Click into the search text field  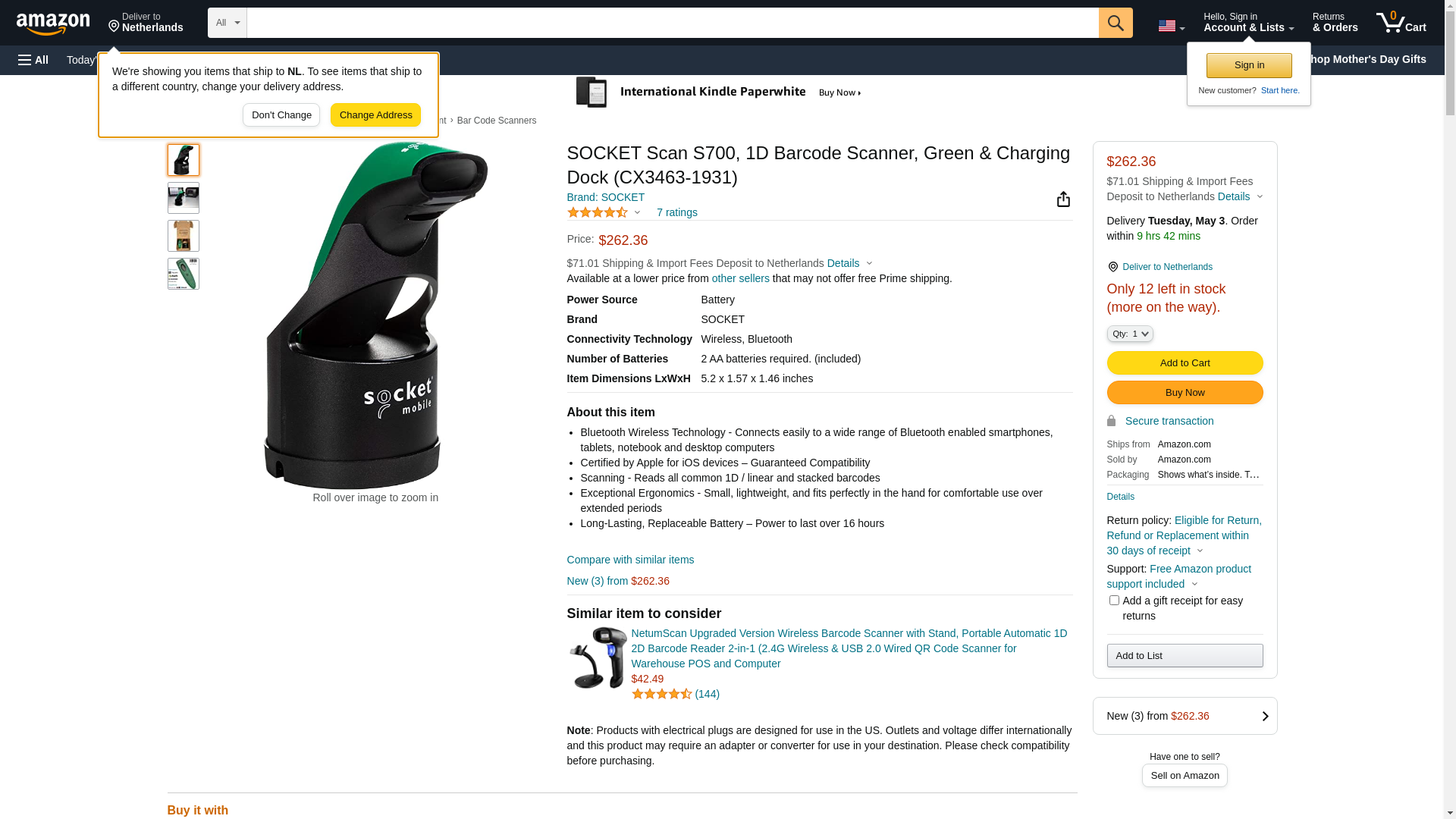[x=672, y=23]
